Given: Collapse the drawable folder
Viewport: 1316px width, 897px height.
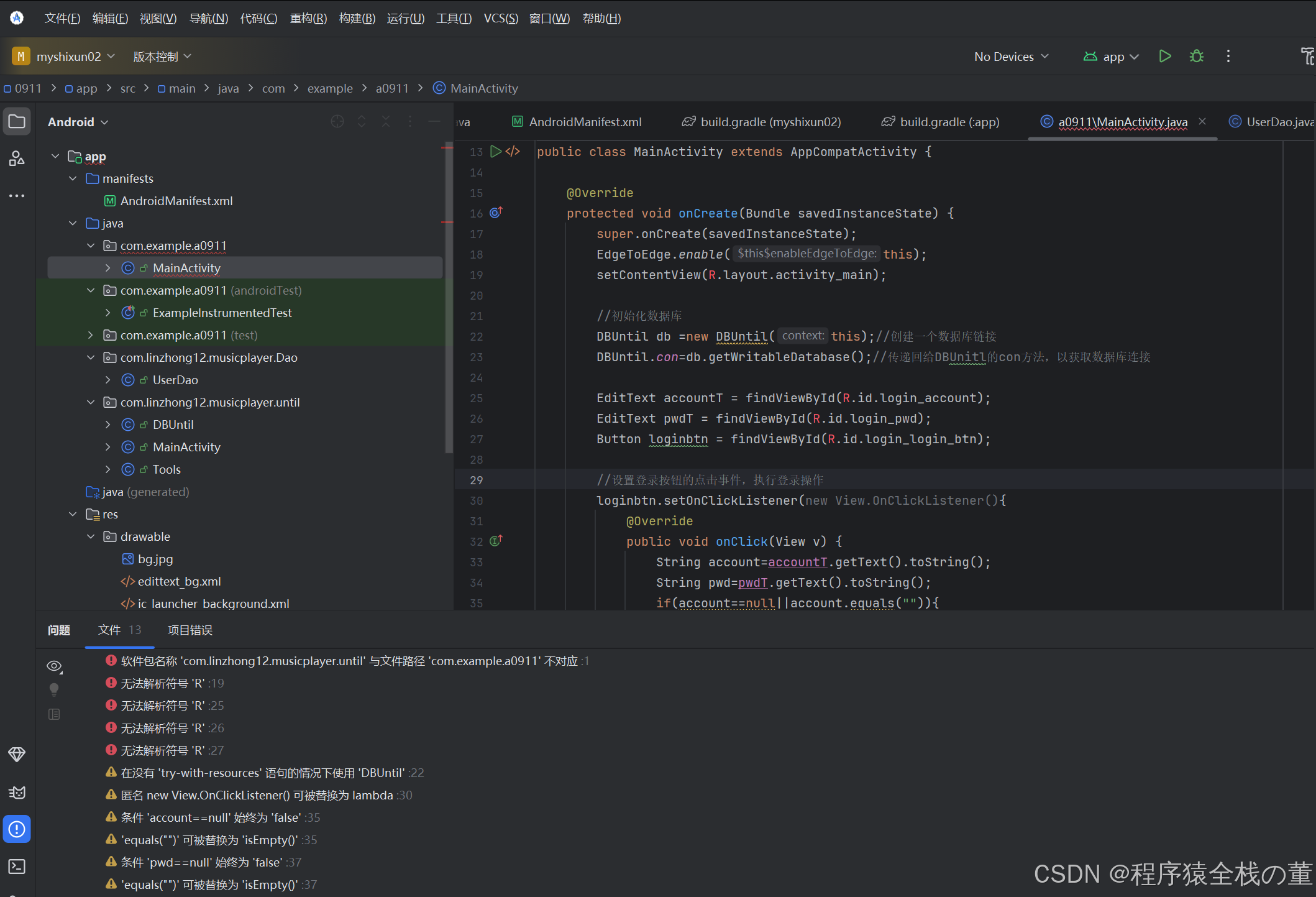Looking at the screenshot, I should pyautogui.click(x=91, y=536).
